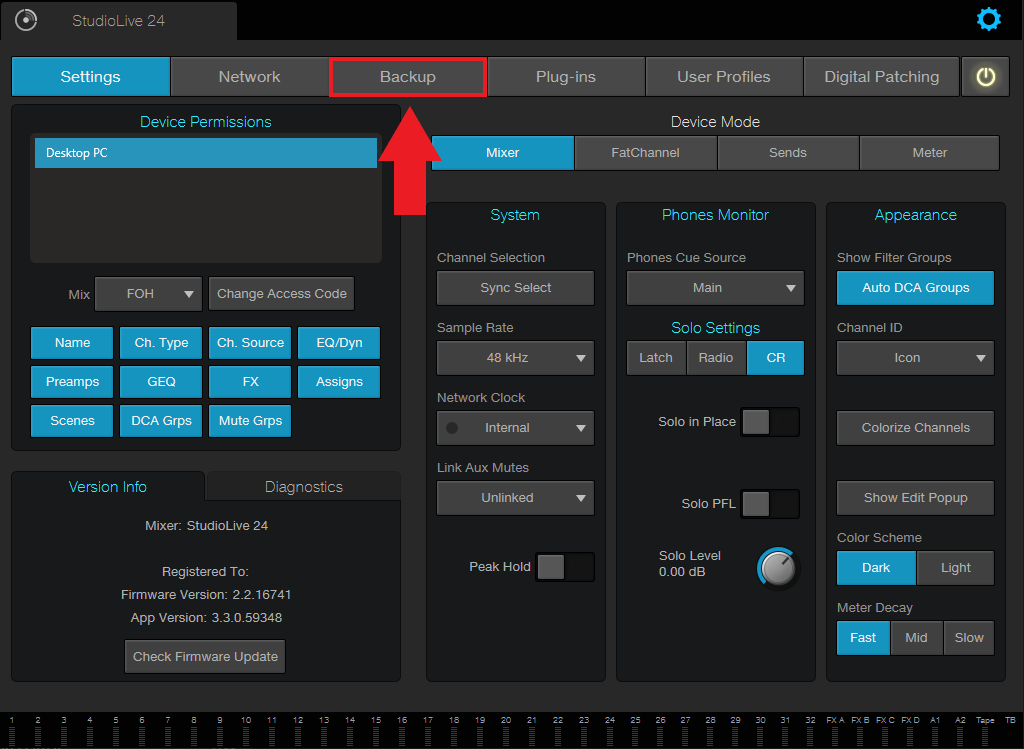
Task: Open the Backup tab
Action: tap(408, 77)
